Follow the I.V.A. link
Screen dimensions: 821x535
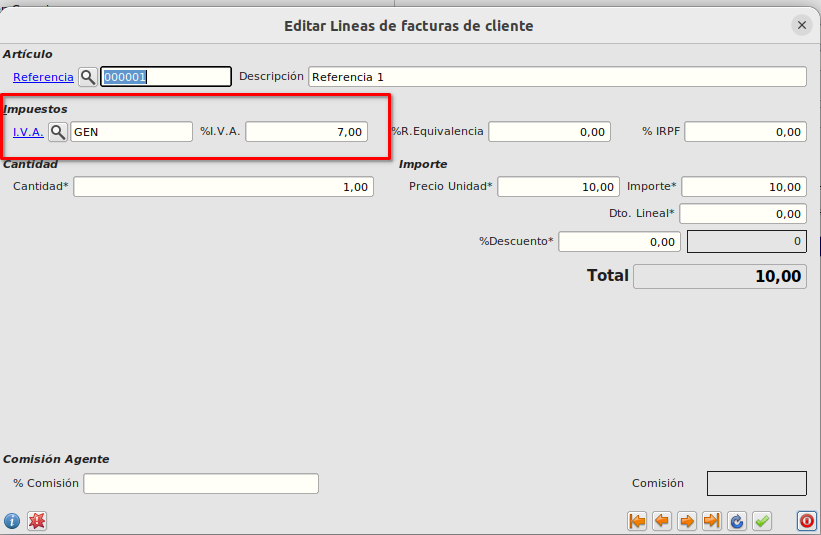point(28,132)
